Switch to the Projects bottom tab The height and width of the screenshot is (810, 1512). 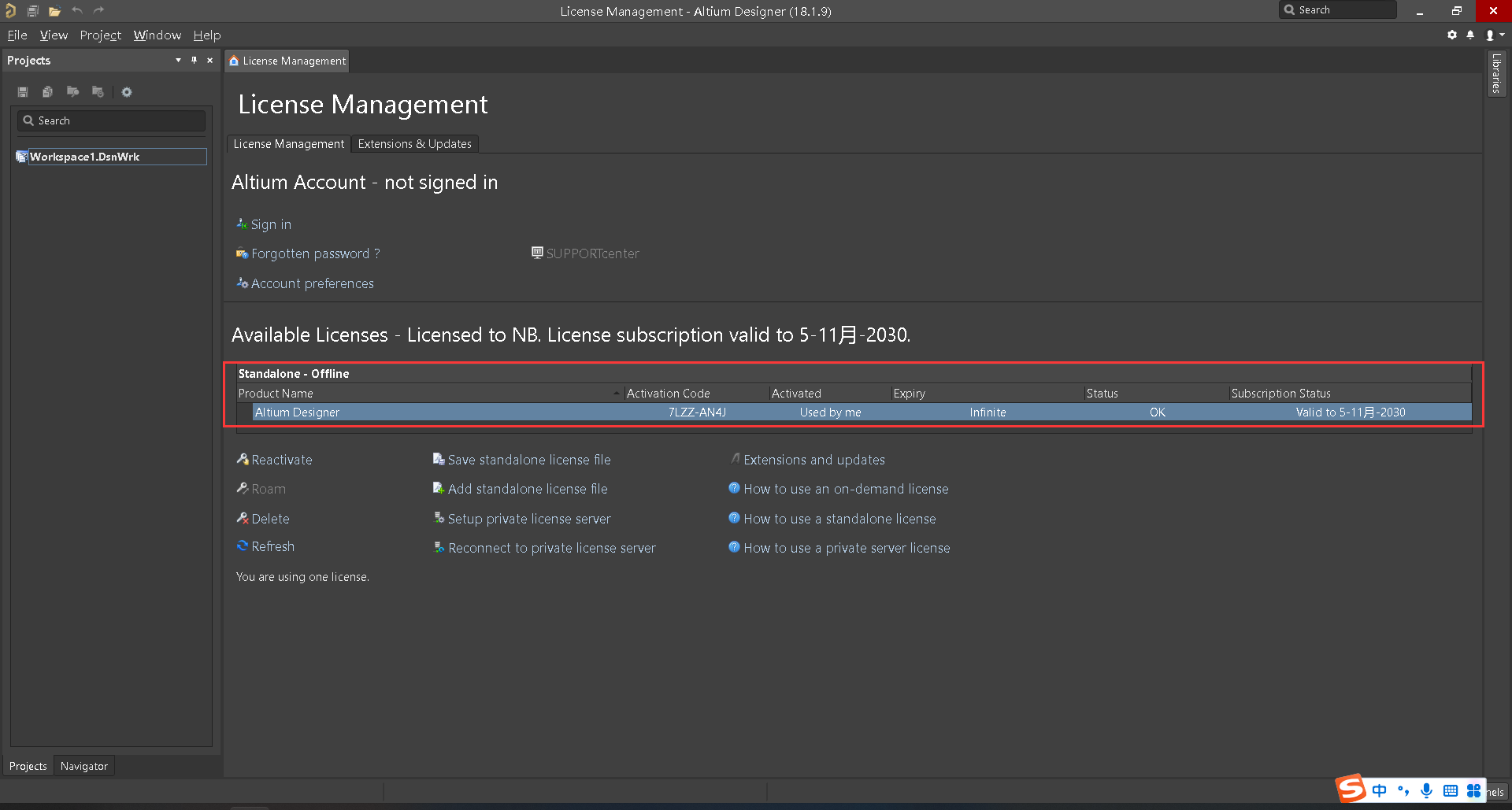coord(28,766)
